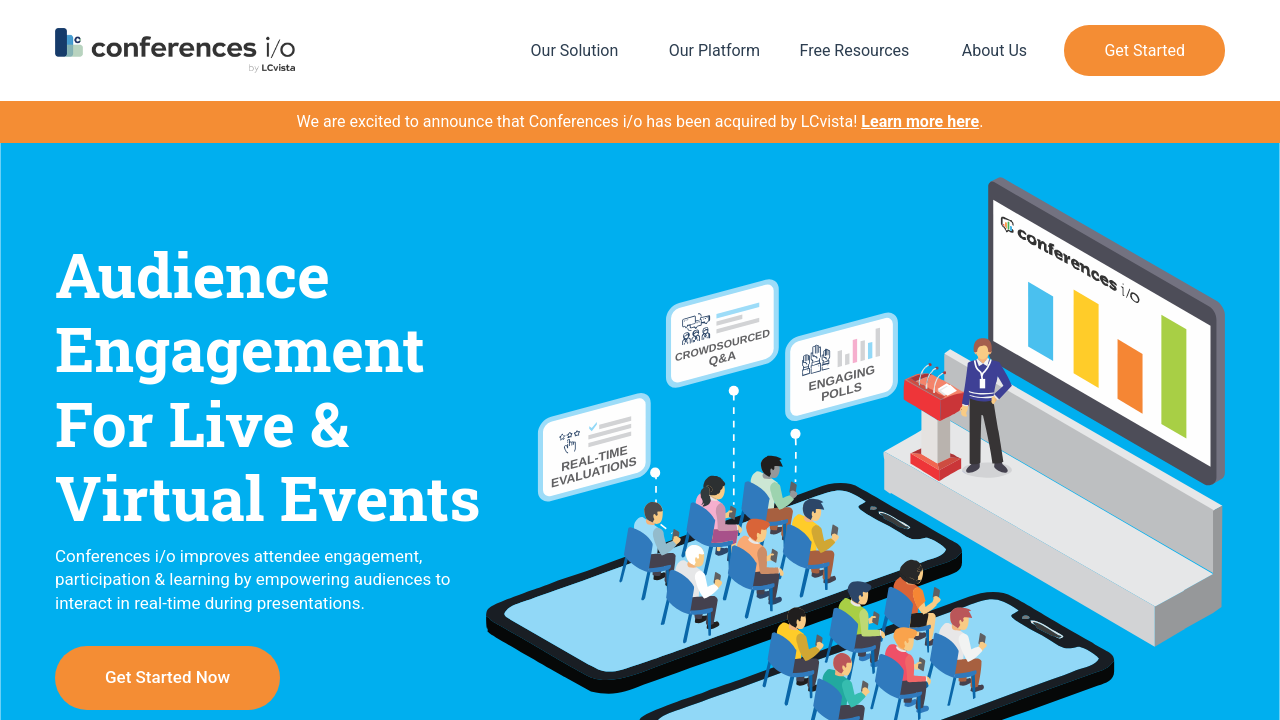1280x720 pixels.
Task: Click the presenter at the red podium
Action: pyautogui.click(x=985, y=406)
